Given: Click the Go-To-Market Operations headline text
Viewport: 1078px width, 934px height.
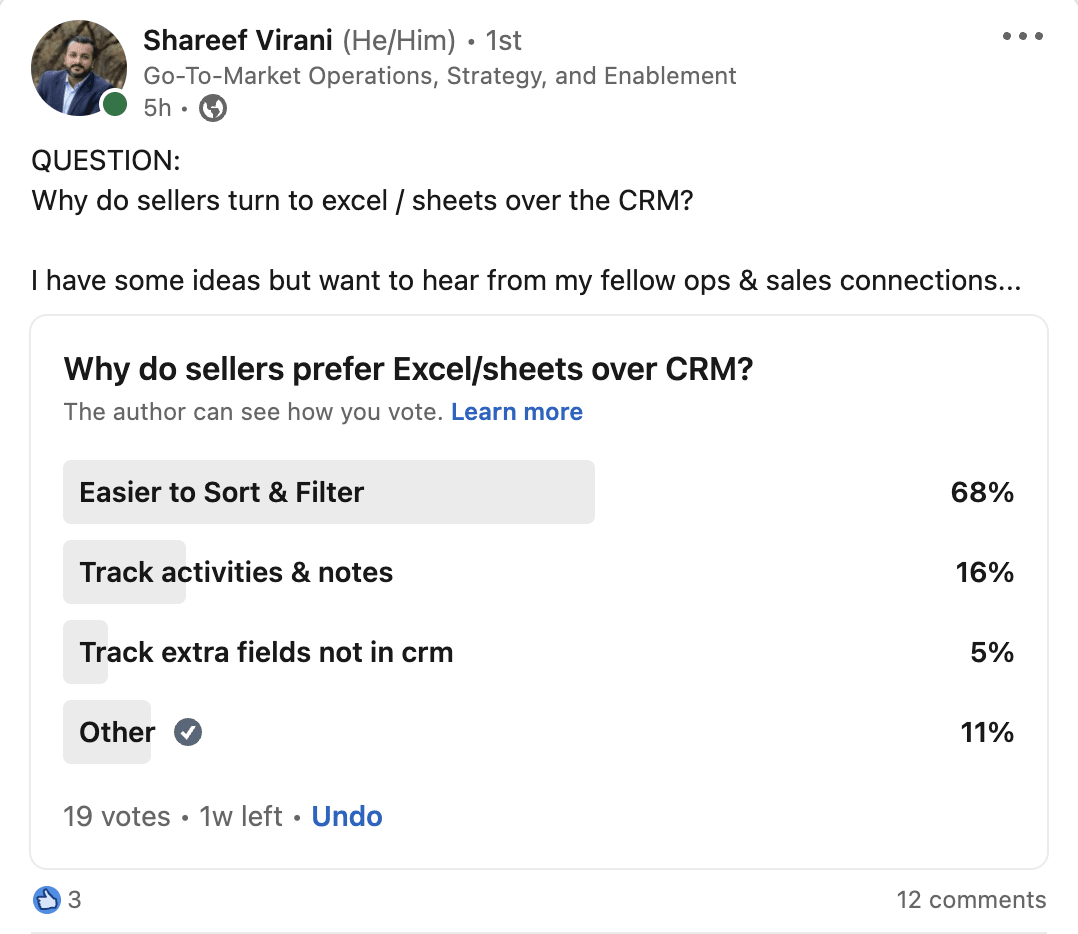Looking at the screenshot, I should click(440, 75).
